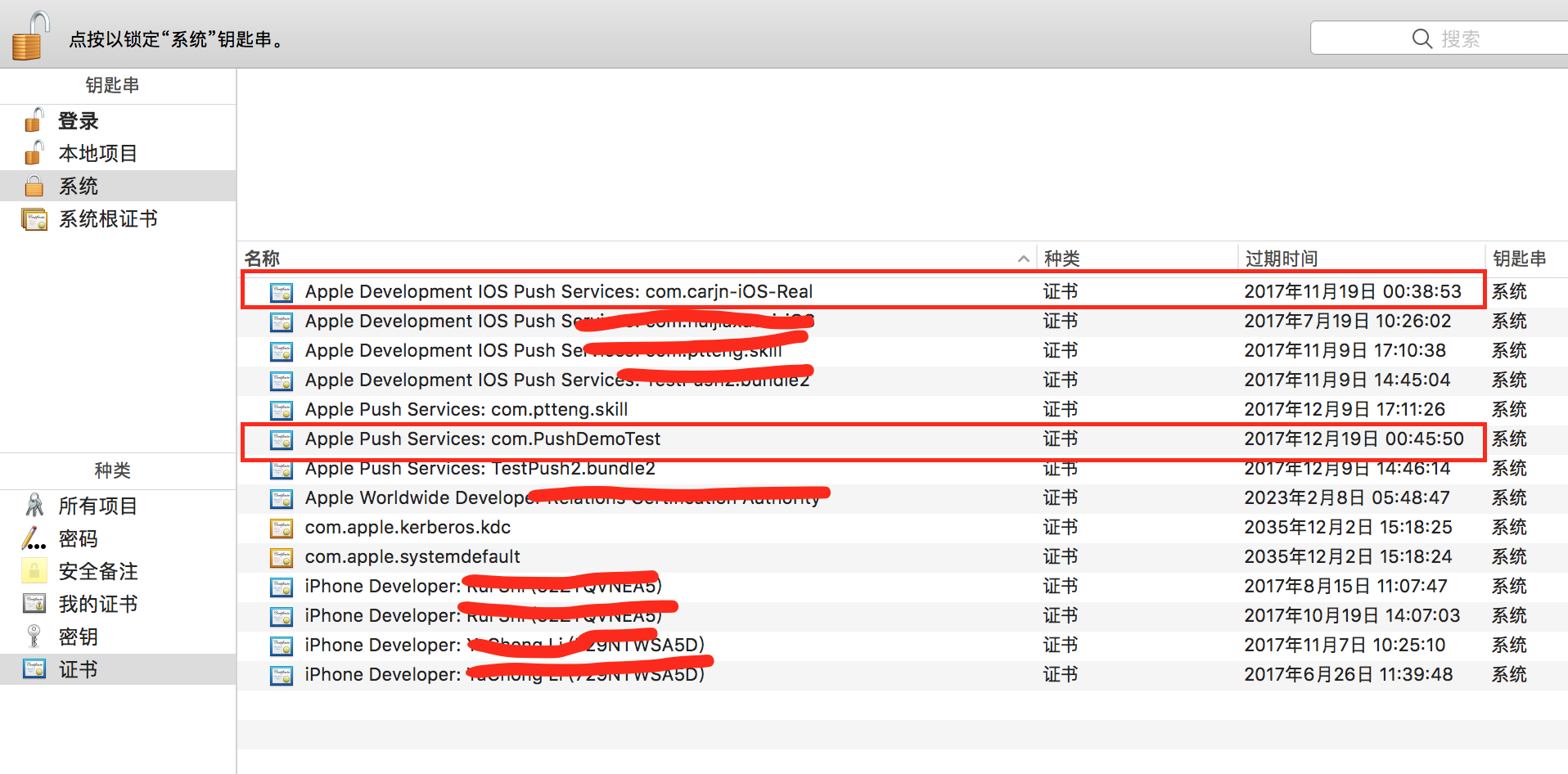Click the 证书 category icon in sidebar
The height and width of the screenshot is (774, 1568).
click(34, 669)
